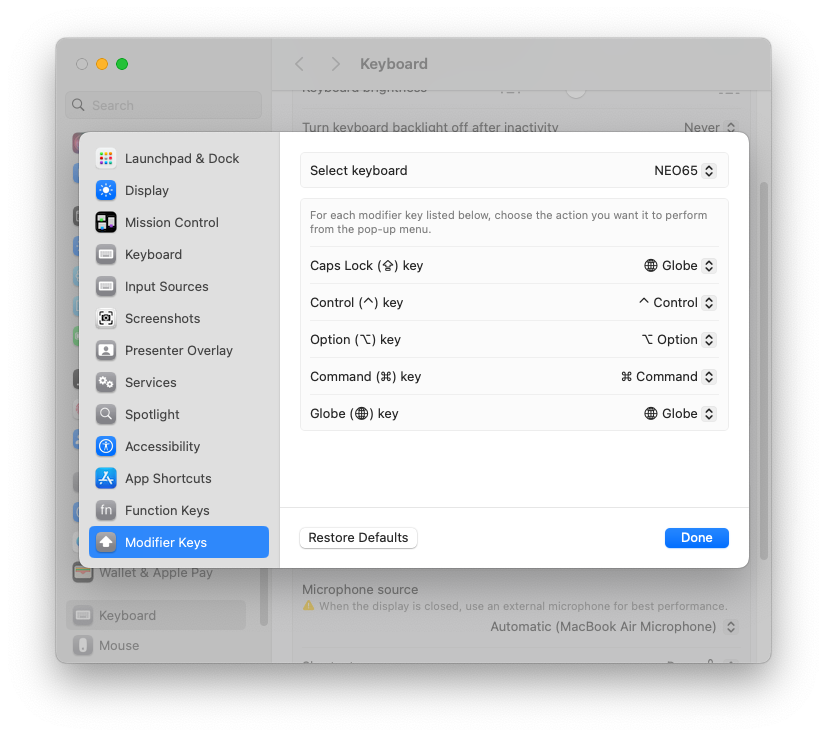
Task: Click the Microphone source label
Action: point(360,589)
